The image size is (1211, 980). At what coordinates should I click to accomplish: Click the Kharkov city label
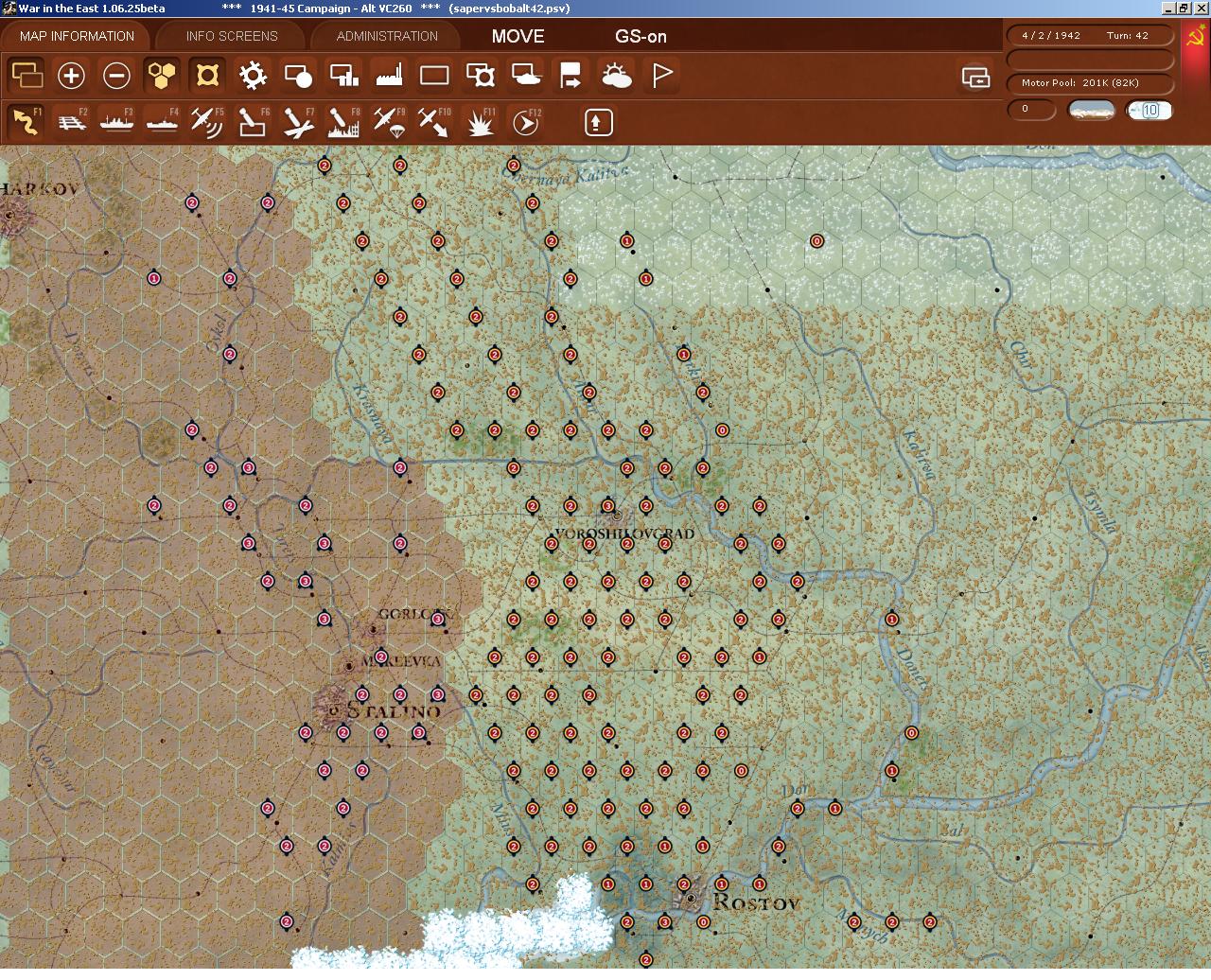point(40,188)
